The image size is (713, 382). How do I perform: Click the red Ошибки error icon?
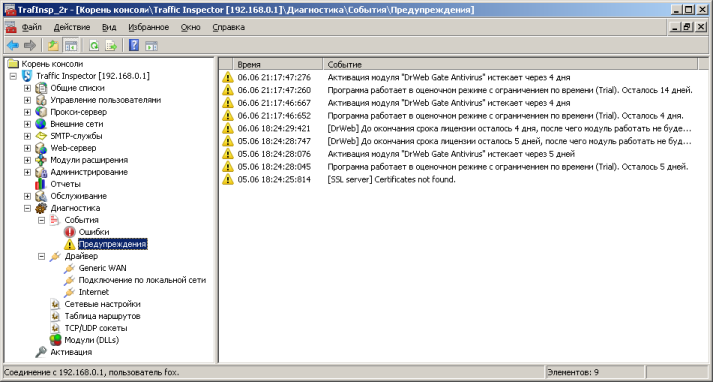pos(69,232)
